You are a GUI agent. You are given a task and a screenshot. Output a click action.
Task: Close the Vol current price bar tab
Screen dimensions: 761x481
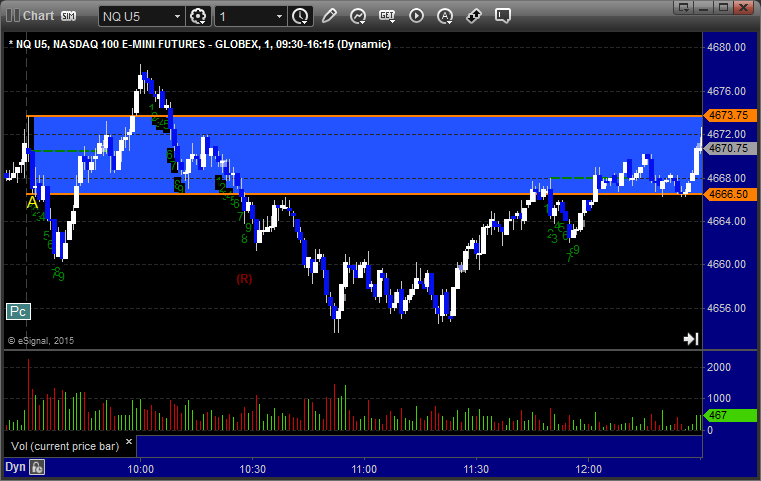coord(129,442)
